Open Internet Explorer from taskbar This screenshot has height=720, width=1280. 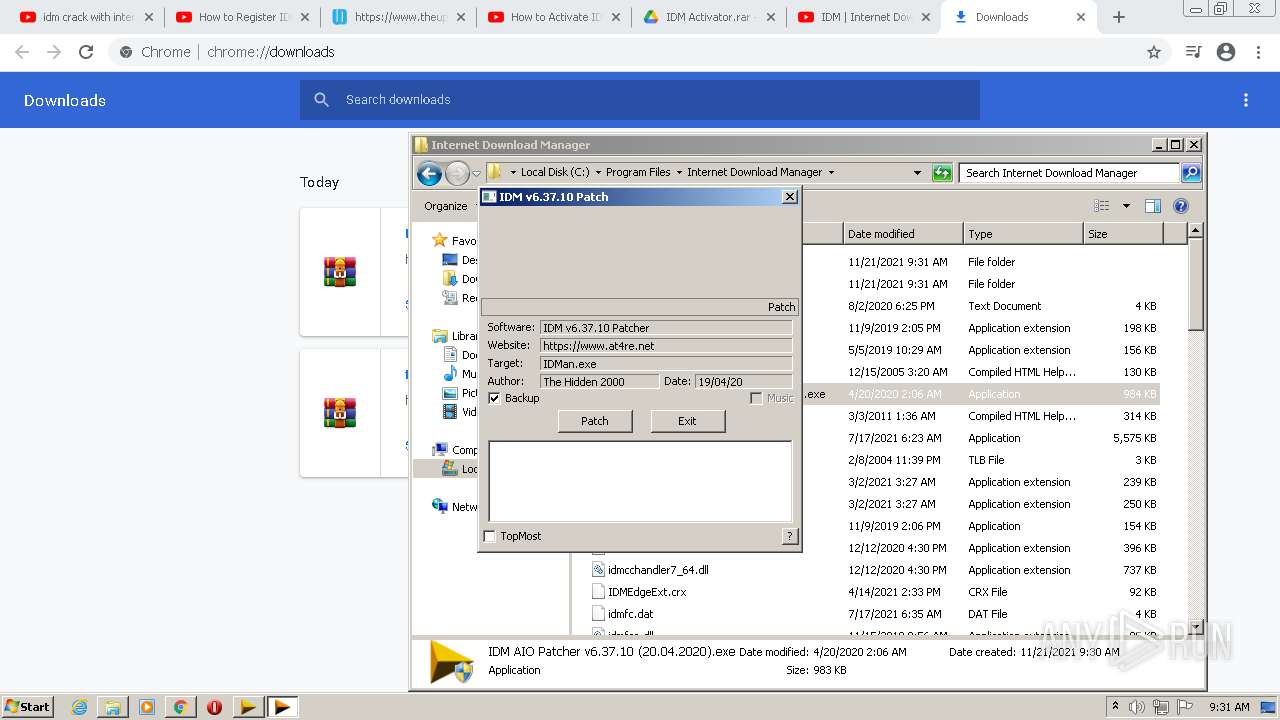pyautogui.click(x=79, y=707)
